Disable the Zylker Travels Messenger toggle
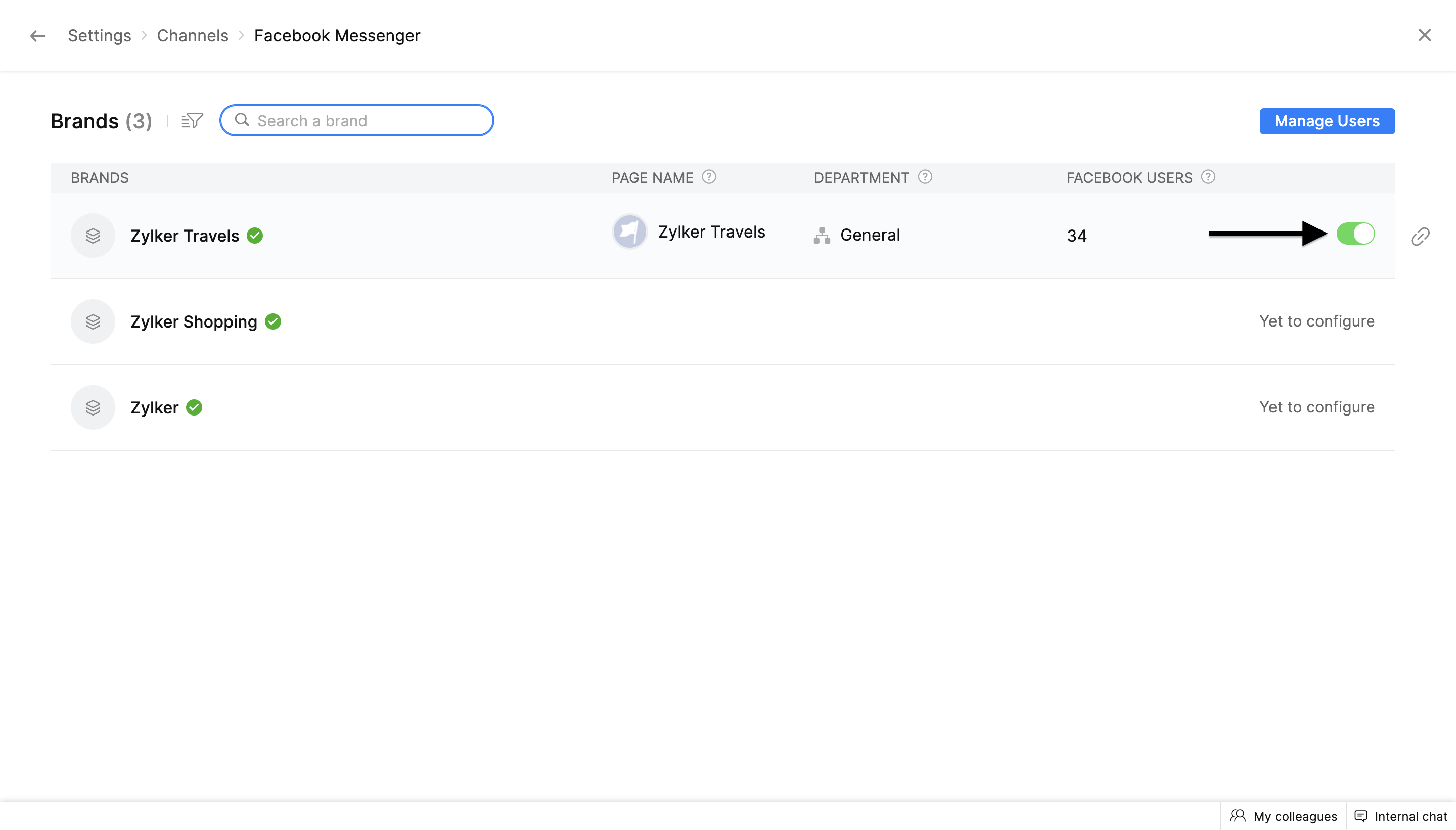This screenshot has width=1456, height=830. click(x=1355, y=234)
